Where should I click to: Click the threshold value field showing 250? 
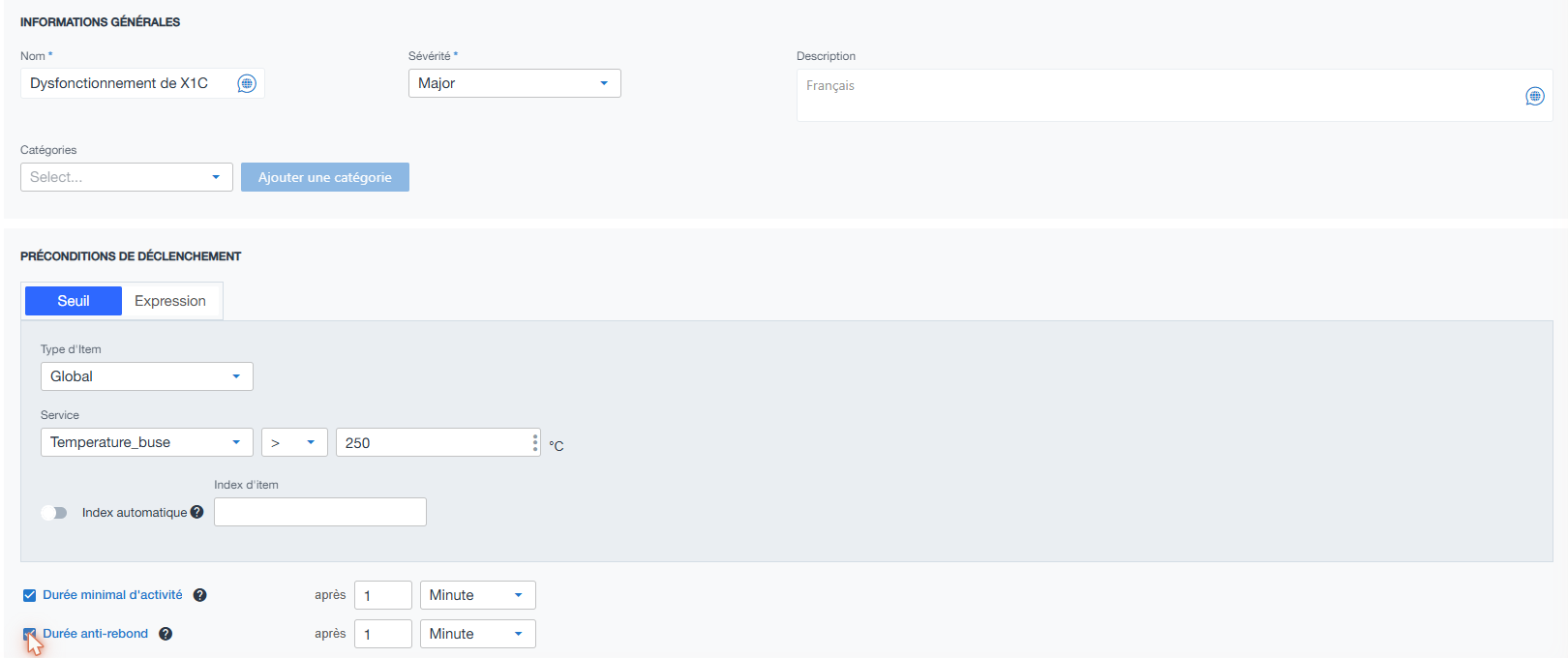(437, 442)
